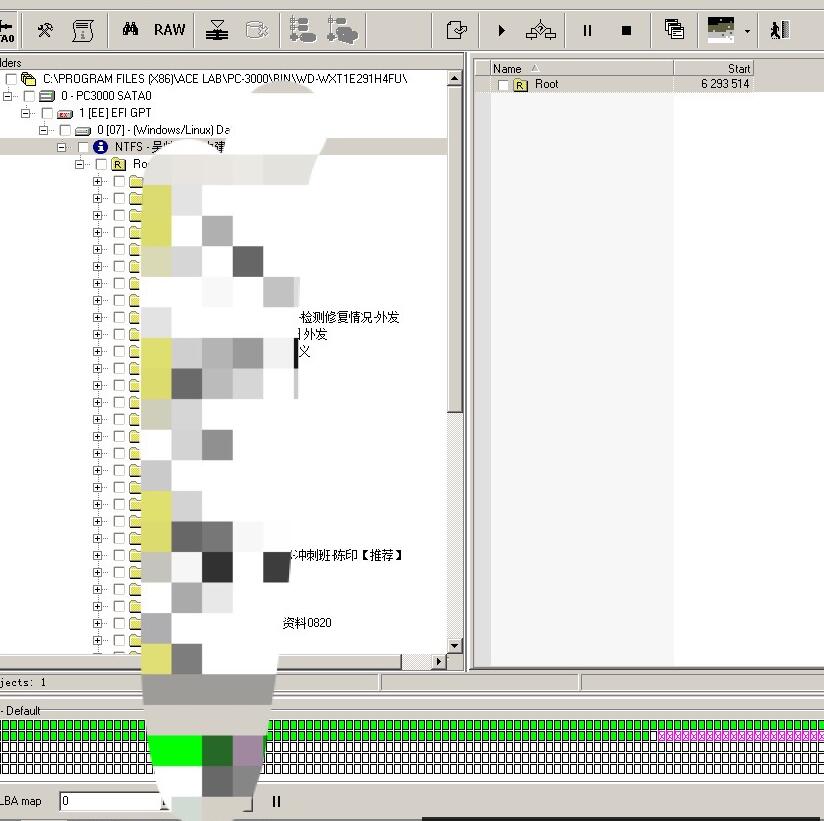Tick checkbox for 1 [EE] EFI GPT
Image resolution: width=824 pixels, height=821 pixels.
tap(47, 113)
